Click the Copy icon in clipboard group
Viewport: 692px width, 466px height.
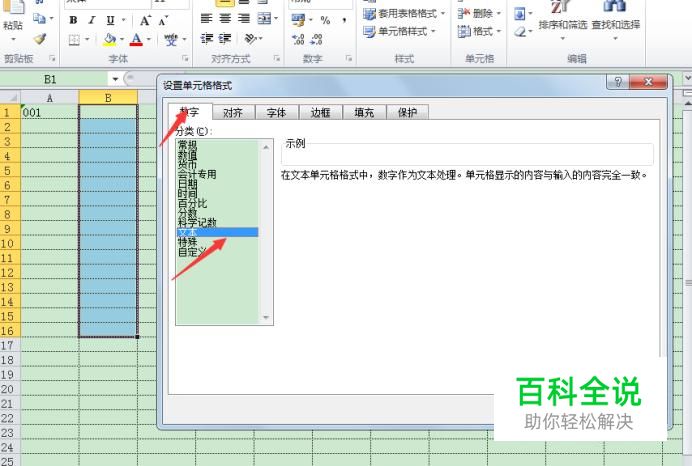point(39,19)
